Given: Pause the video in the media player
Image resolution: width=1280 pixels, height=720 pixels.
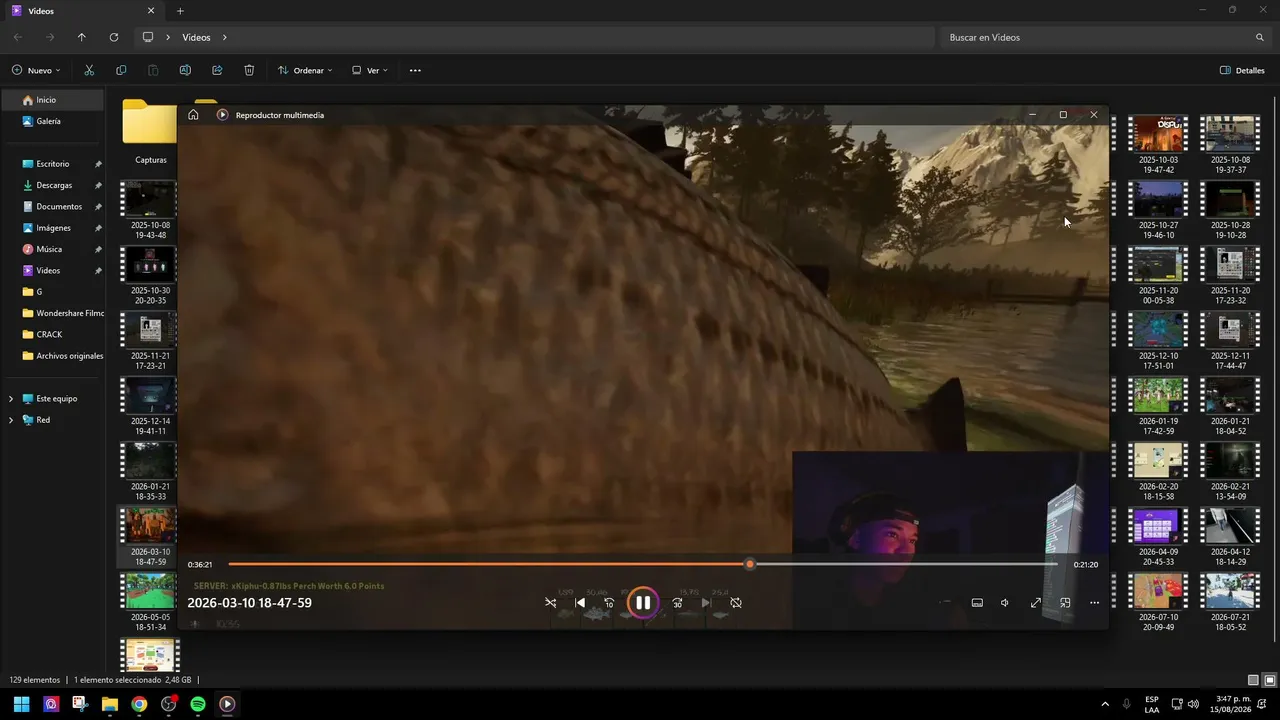Looking at the screenshot, I should tap(643, 602).
